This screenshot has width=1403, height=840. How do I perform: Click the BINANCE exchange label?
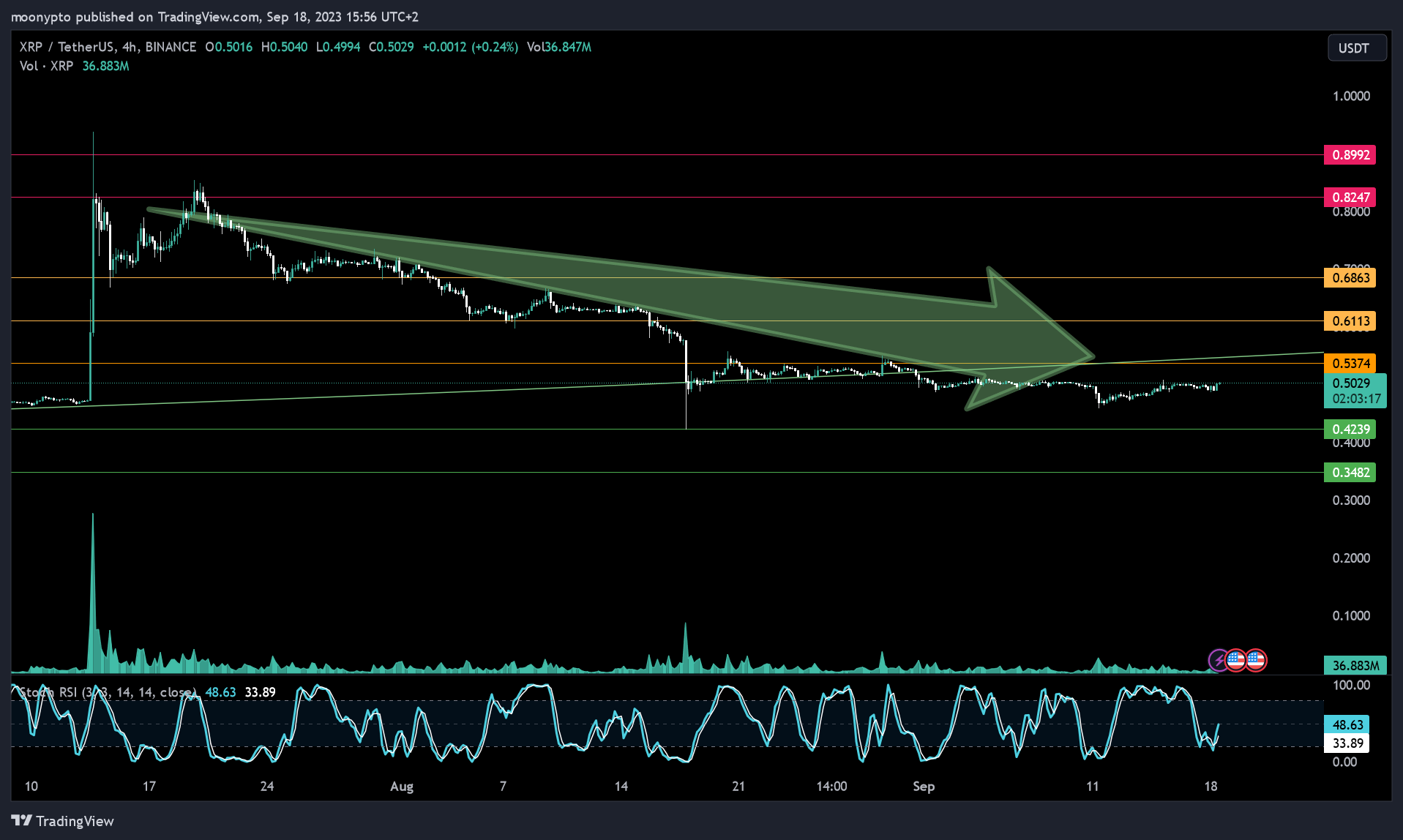(171, 47)
